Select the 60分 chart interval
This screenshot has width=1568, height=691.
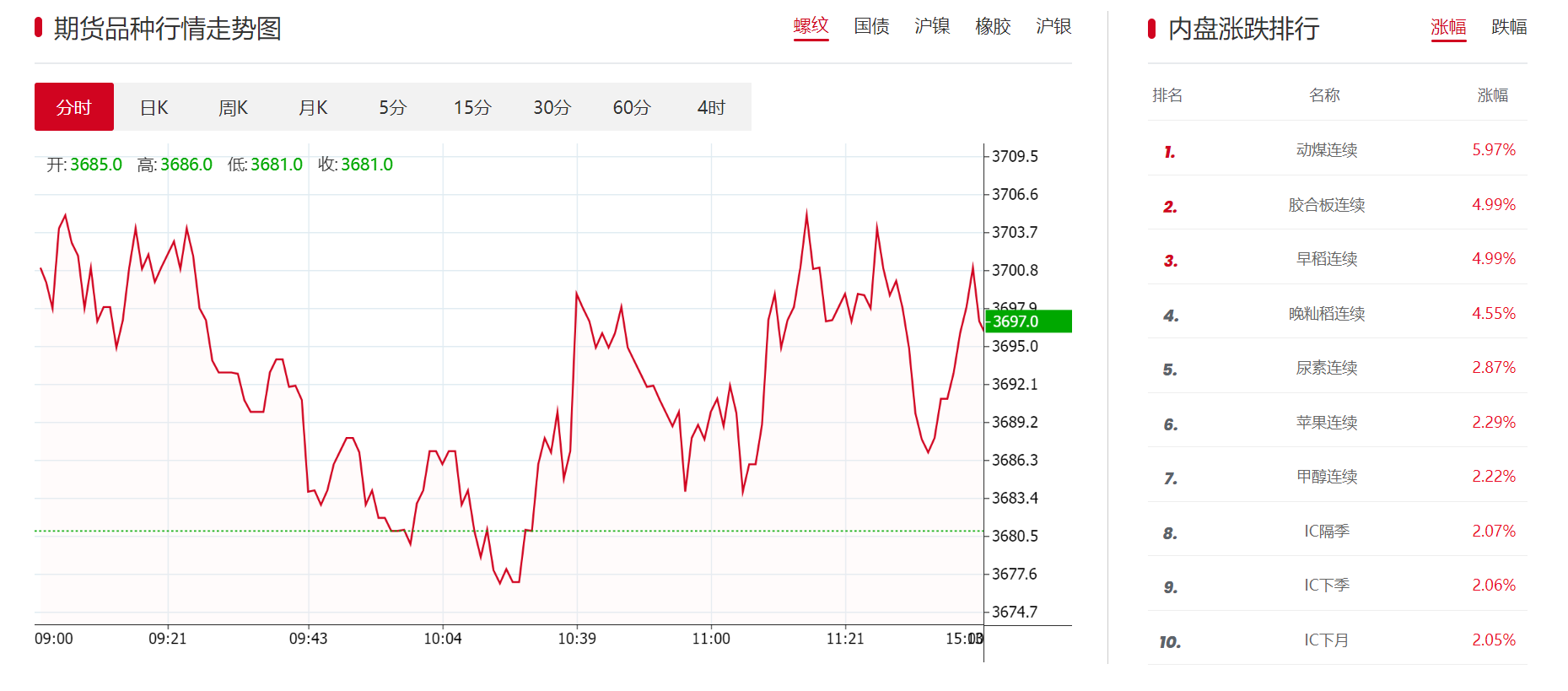[632, 107]
